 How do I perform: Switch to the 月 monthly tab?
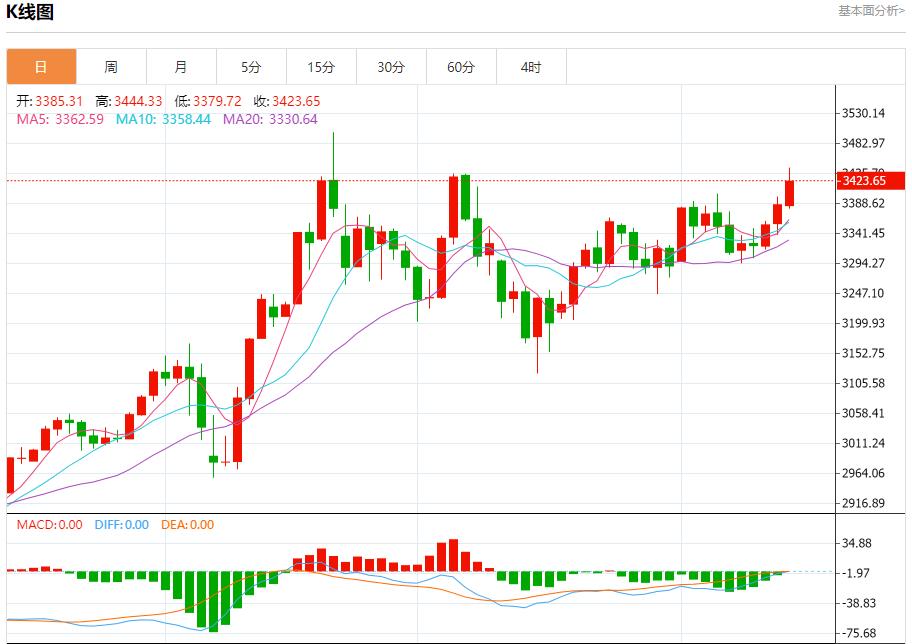(x=181, y=67)
